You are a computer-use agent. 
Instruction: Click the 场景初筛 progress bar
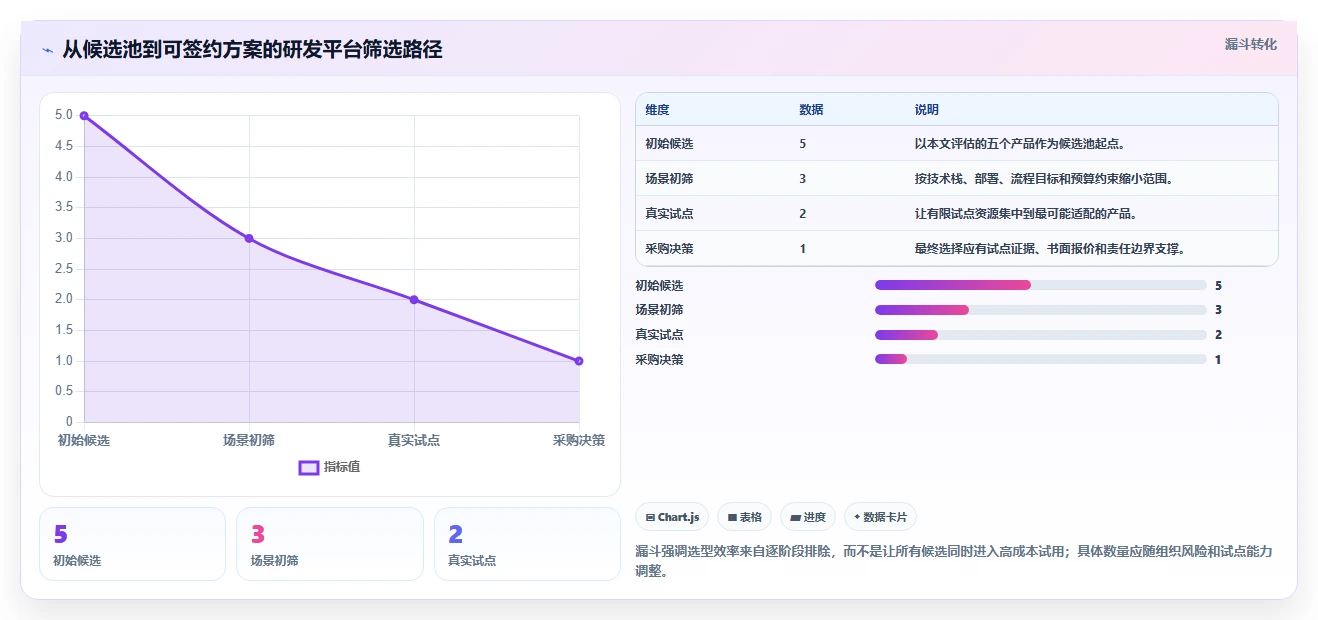click(x=1041, y=310)
